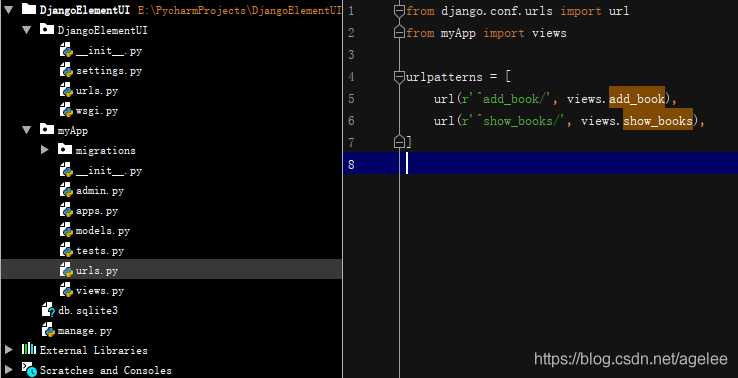Click the migrations folder icon

click(x=65, y=150)
